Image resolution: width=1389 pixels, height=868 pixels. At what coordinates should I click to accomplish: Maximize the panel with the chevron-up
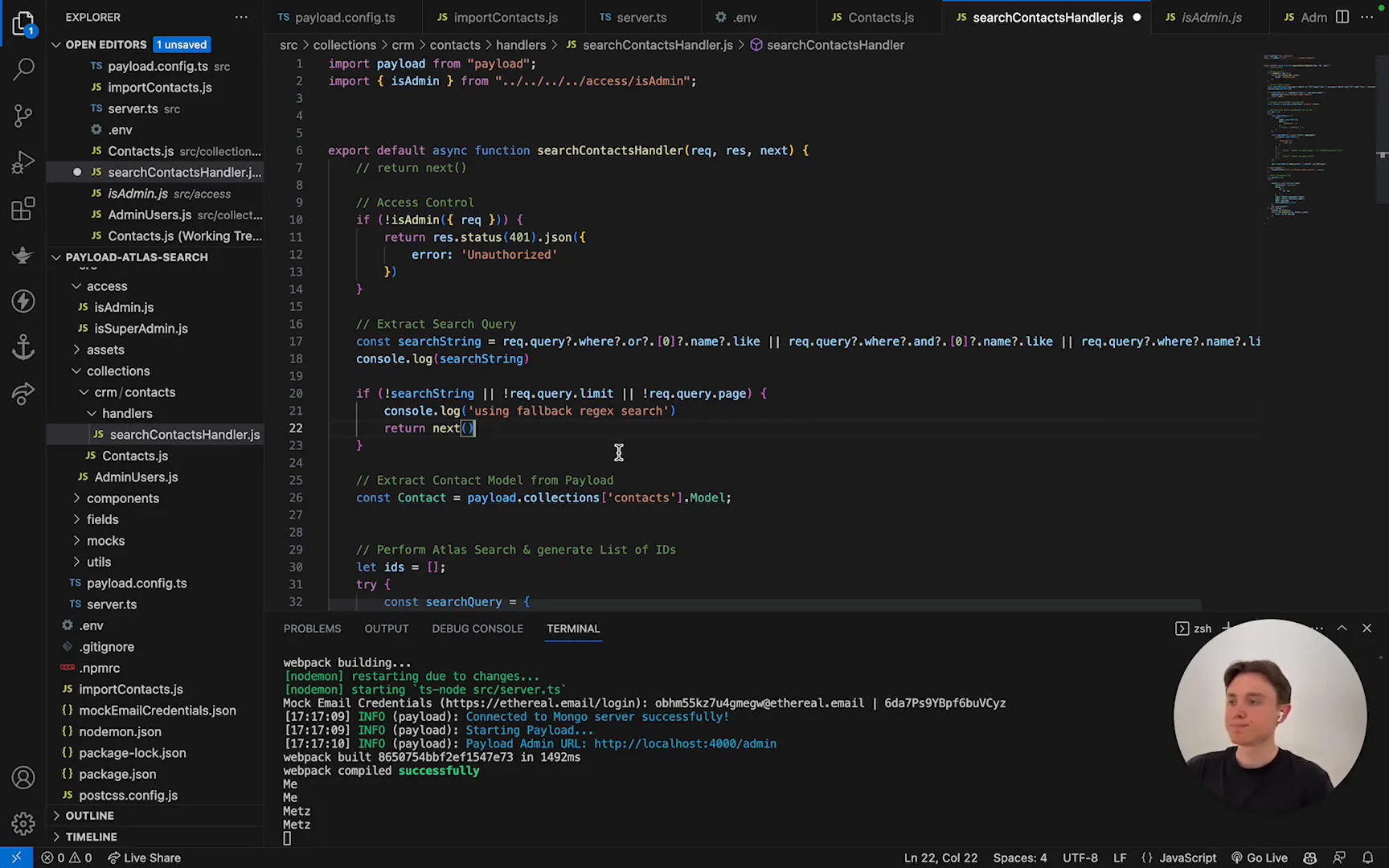(1342, 628)
